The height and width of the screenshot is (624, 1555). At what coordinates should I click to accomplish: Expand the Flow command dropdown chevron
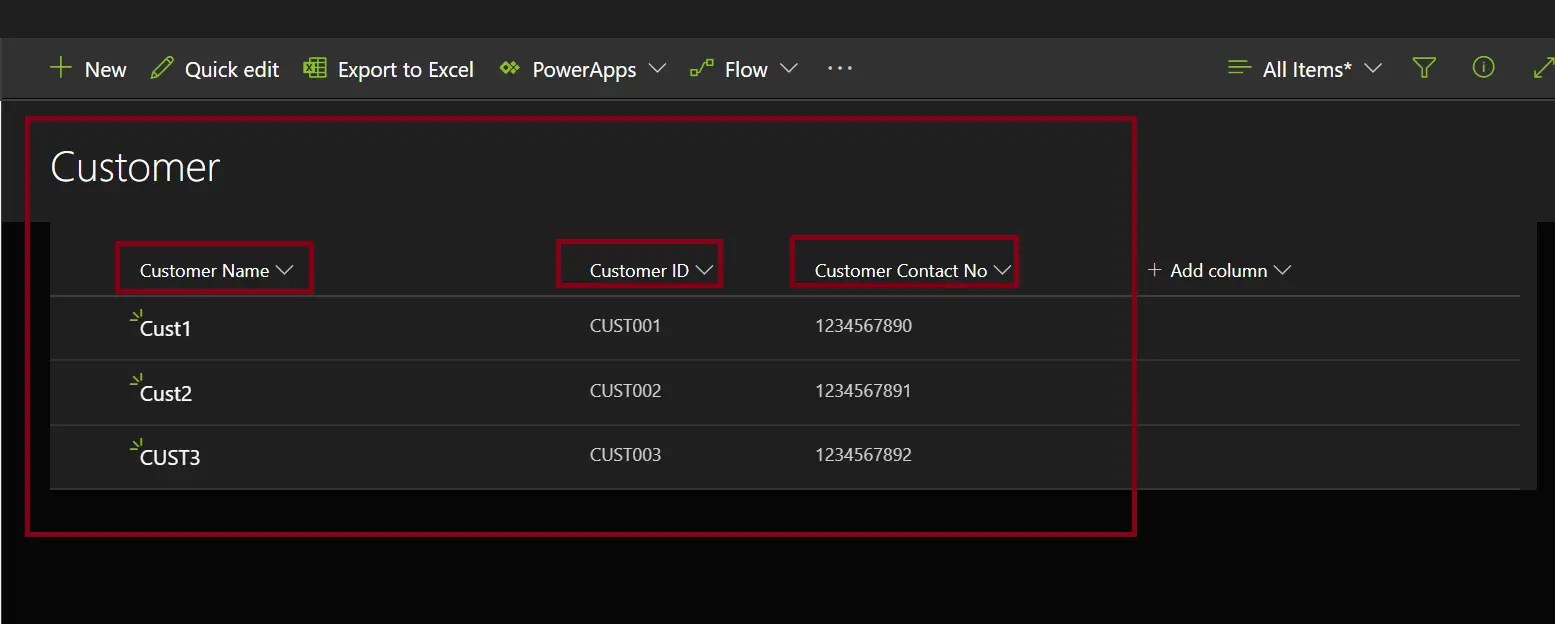click(x=789, y=69)
